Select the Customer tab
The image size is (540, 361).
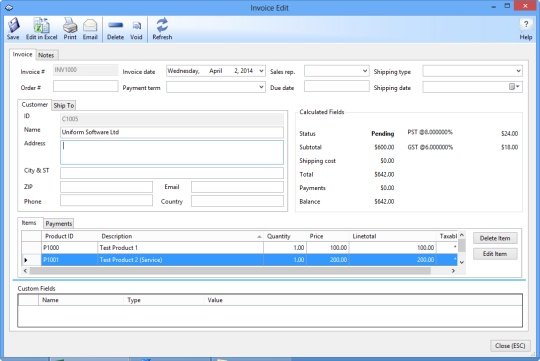click(x=34, y=104)
